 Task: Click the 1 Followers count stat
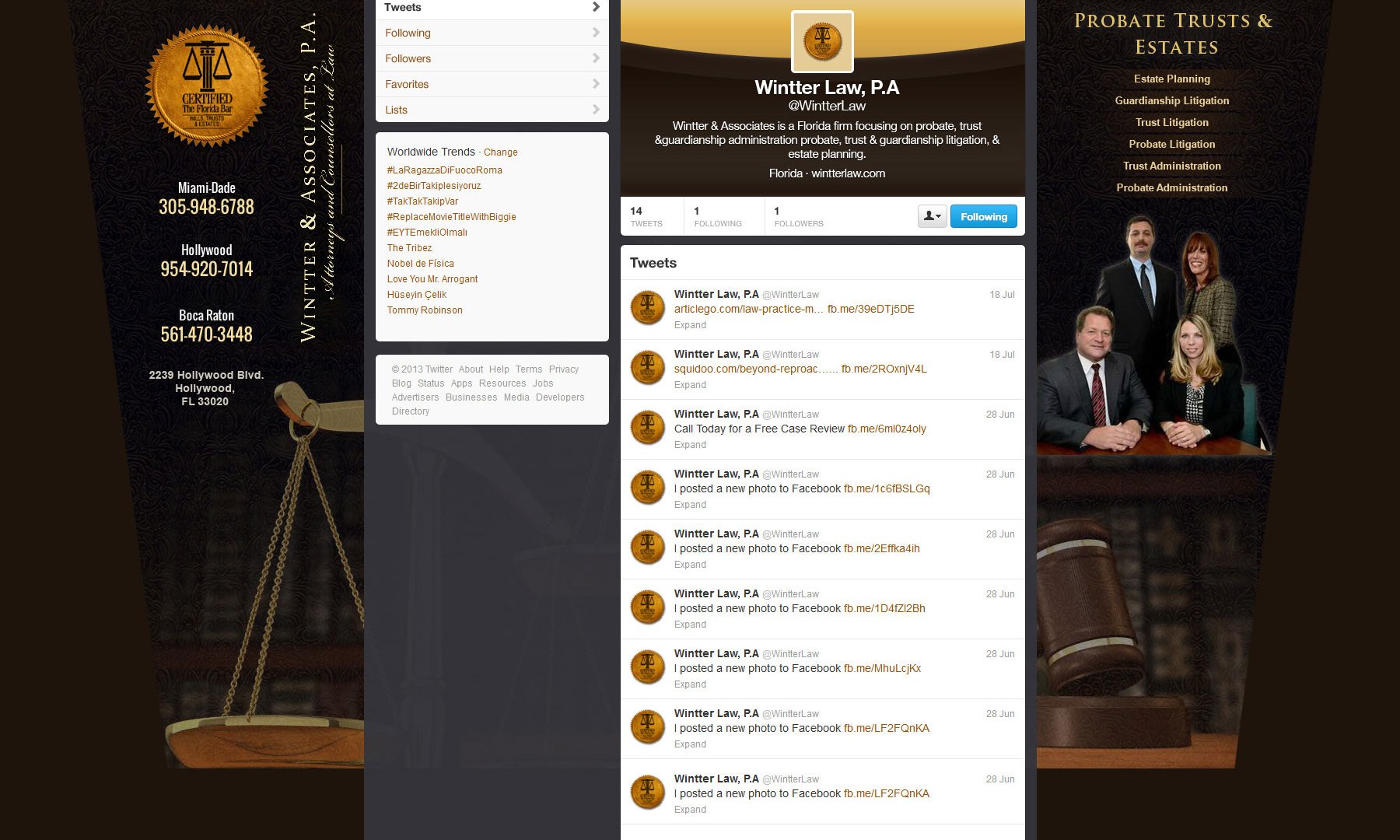(798, 216)
